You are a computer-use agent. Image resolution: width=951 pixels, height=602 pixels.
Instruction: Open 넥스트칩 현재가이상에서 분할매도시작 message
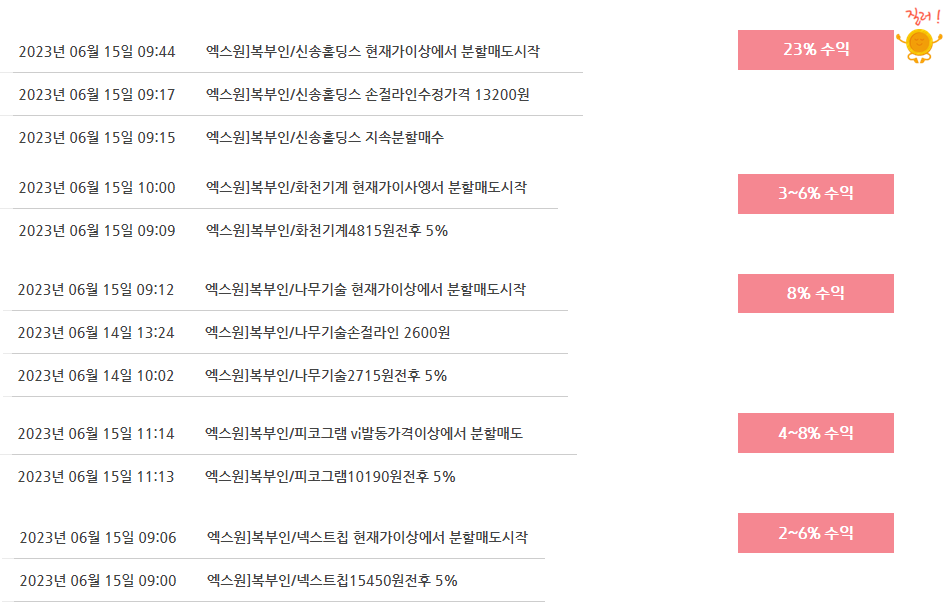click(367, 537)
